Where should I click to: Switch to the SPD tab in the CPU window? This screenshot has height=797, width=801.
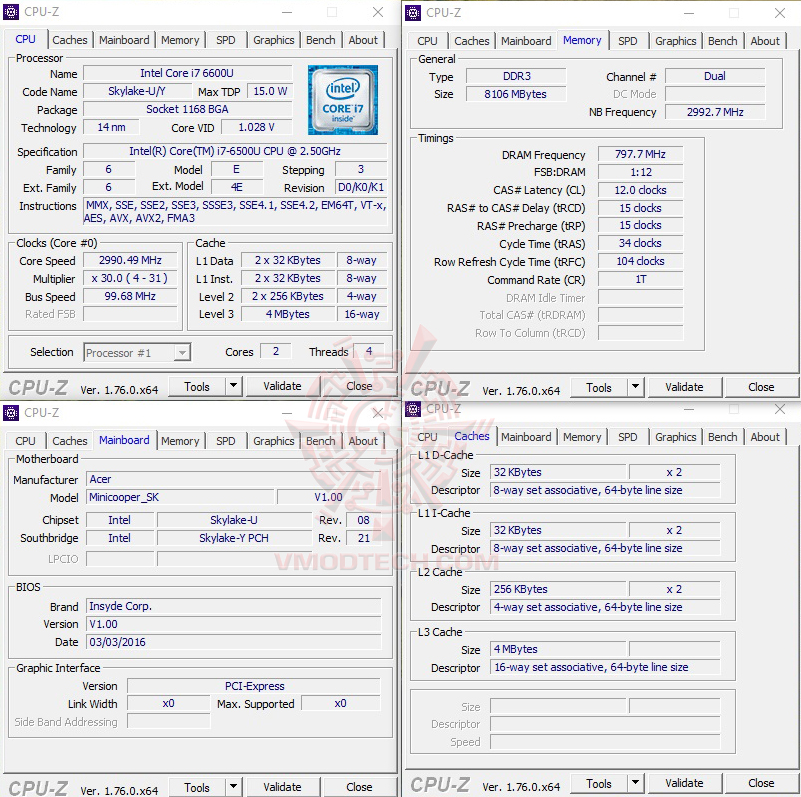point(226,40)
